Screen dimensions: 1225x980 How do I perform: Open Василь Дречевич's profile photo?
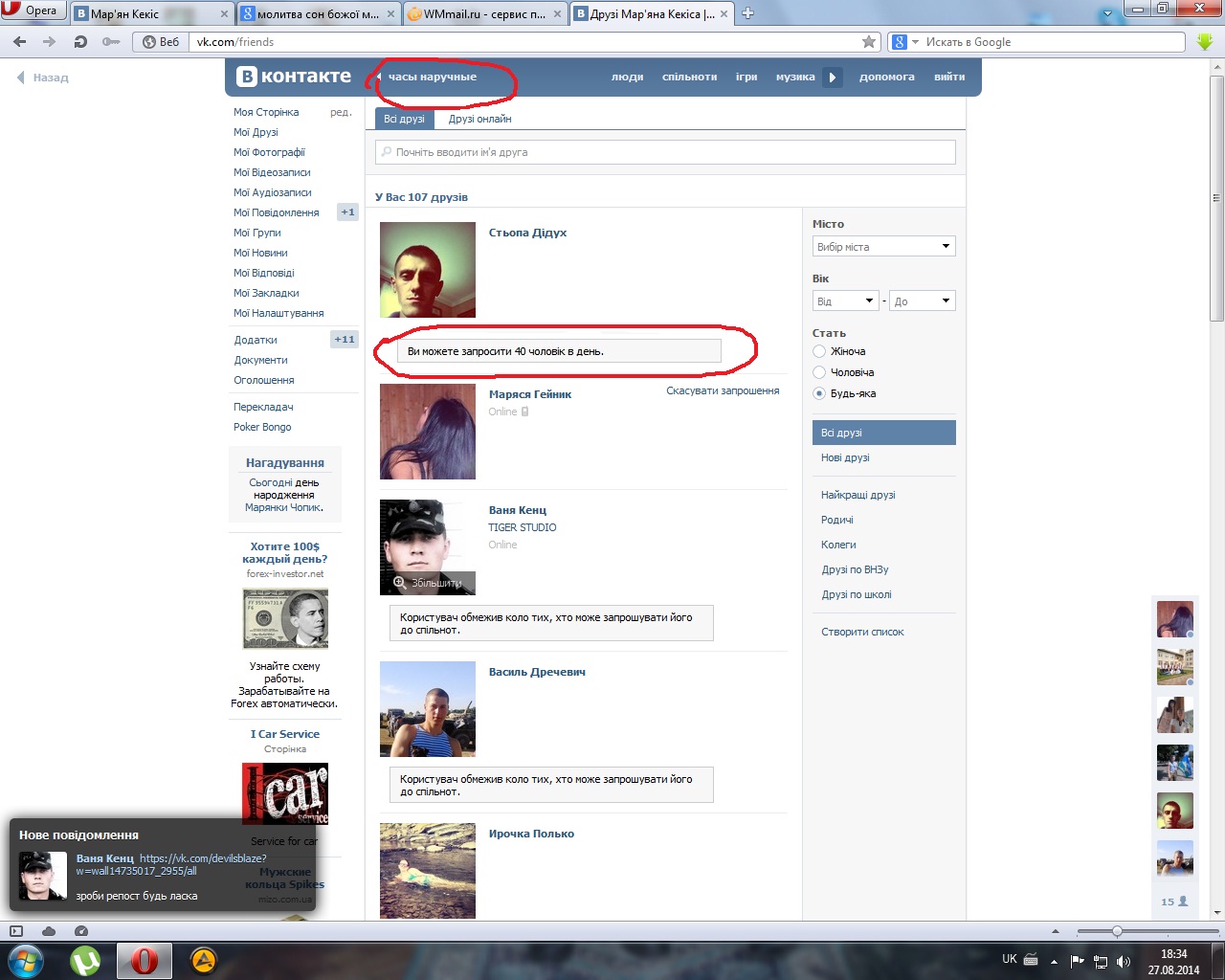[428, 709]
